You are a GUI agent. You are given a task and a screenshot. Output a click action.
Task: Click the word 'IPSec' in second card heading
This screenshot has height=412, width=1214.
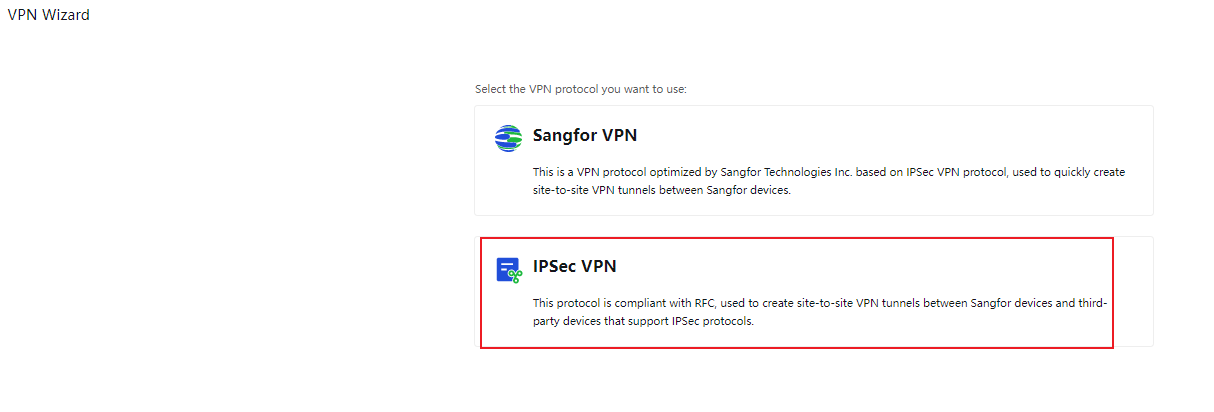pos(555,267)
